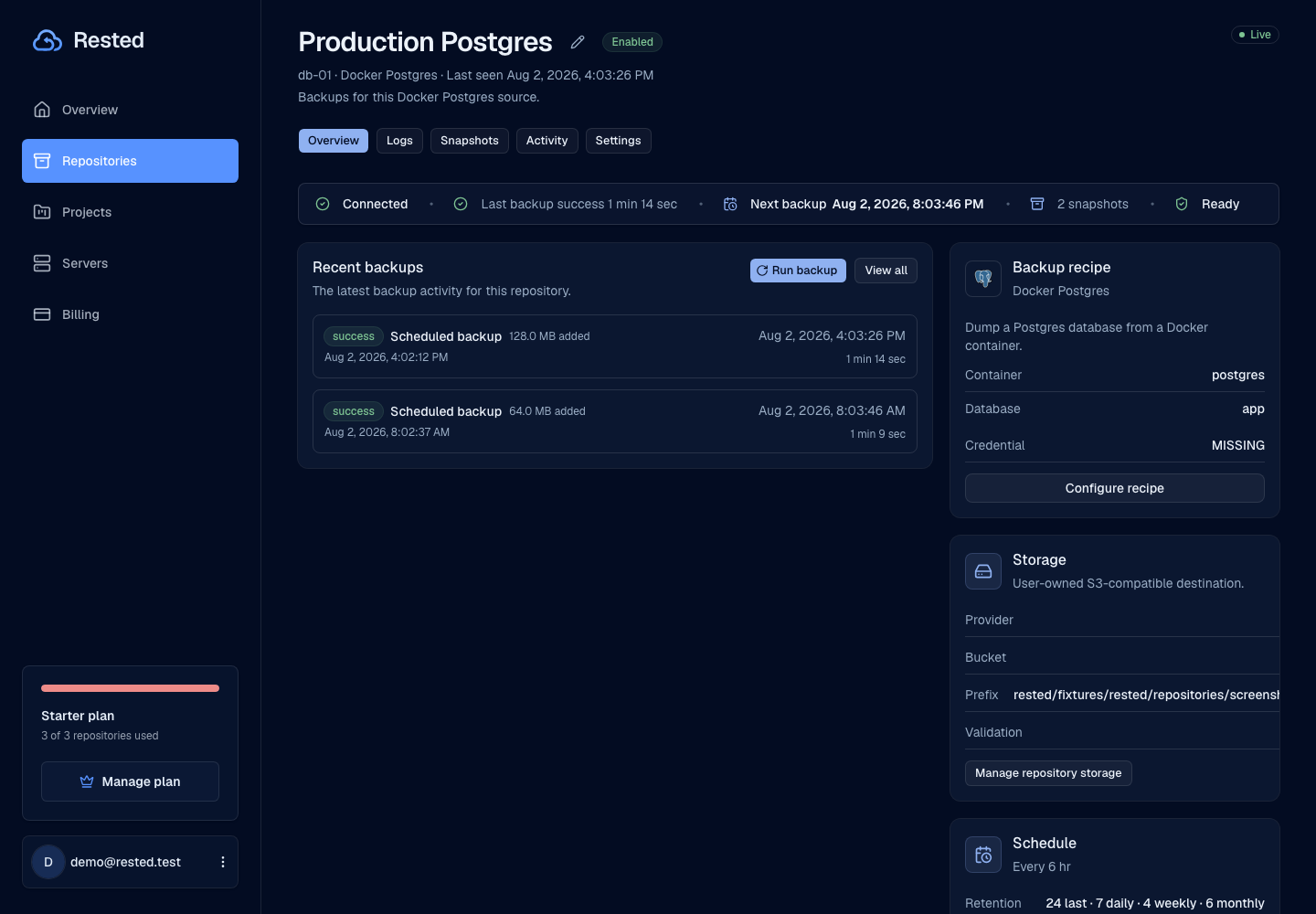Click the Repositories archive icon in sidebar
1316x914 pixels.
[42, 161]
